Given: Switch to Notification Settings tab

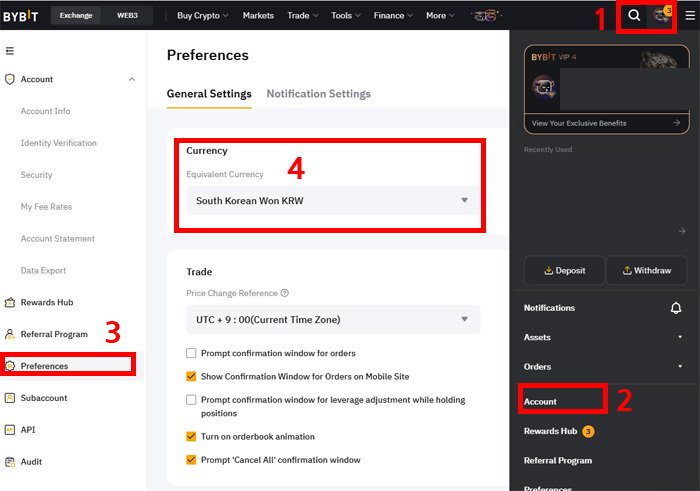Looking at the screenshot, I should tap(319, 94).
